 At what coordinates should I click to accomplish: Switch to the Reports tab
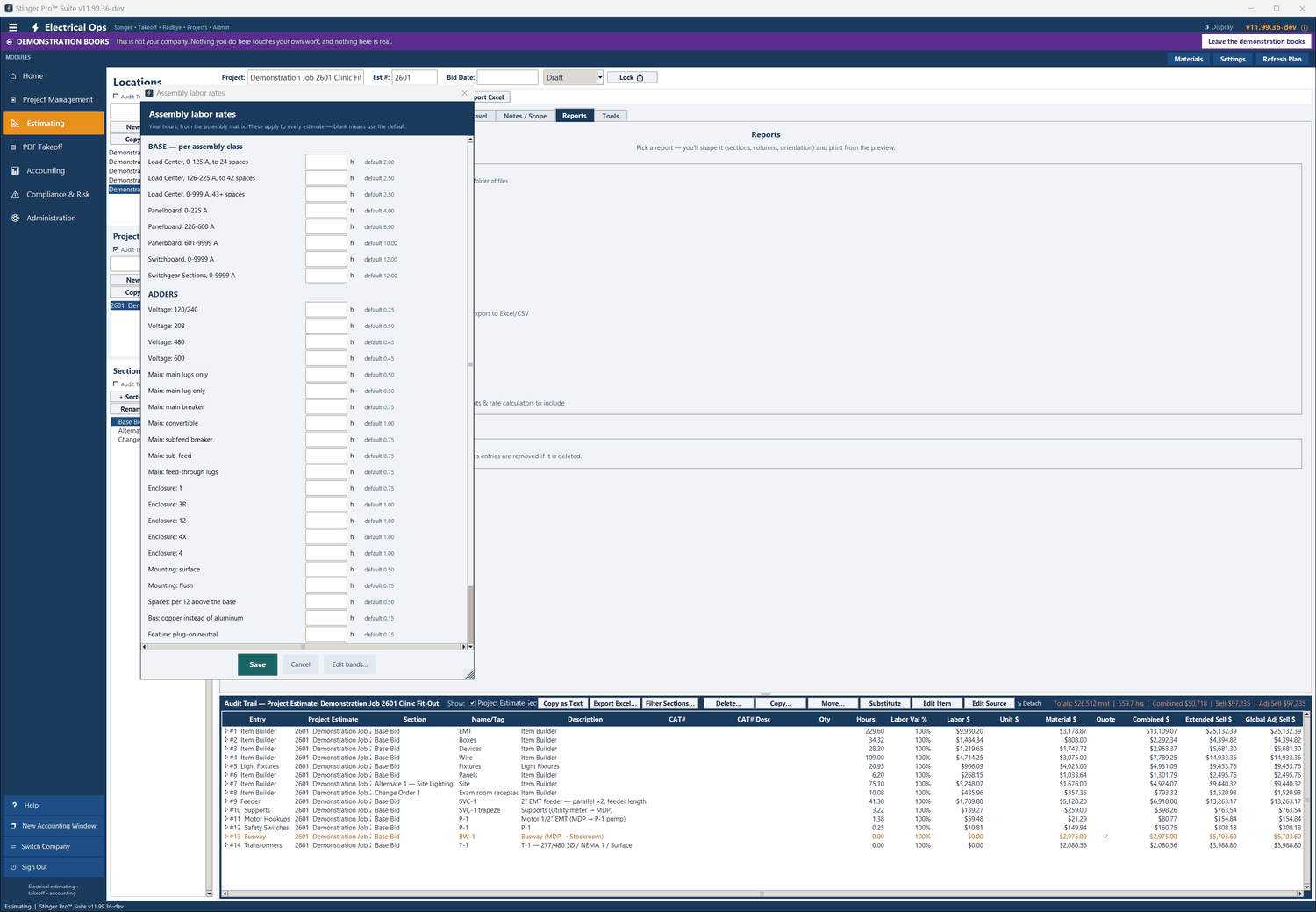tap(575, 116)
